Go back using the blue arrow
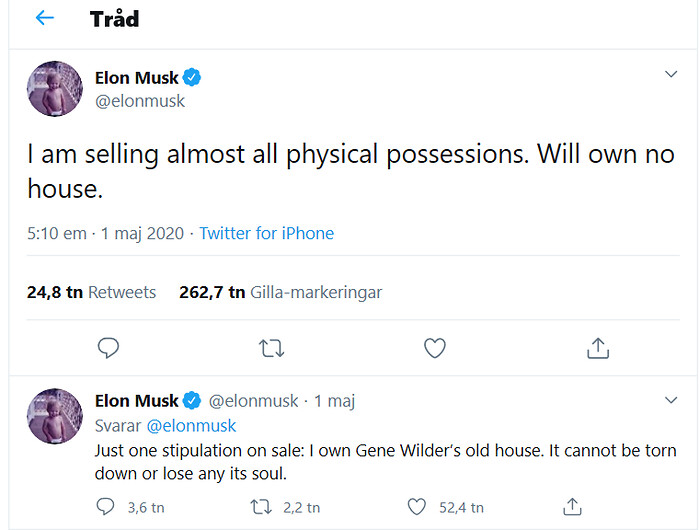Screen dimensions: 699x530 coord(45,18)
